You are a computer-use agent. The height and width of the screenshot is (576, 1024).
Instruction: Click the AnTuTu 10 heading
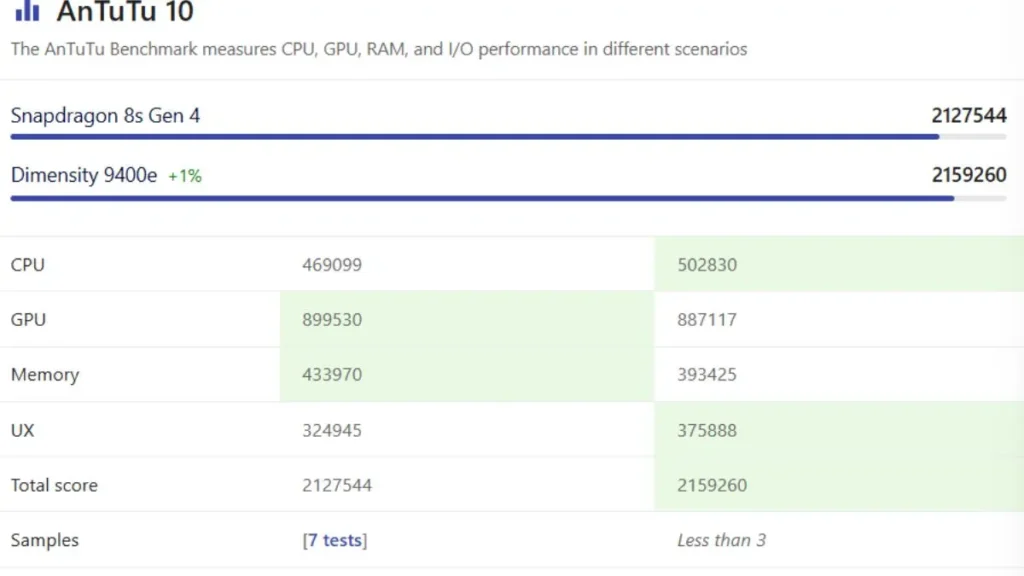click(125, 12)
